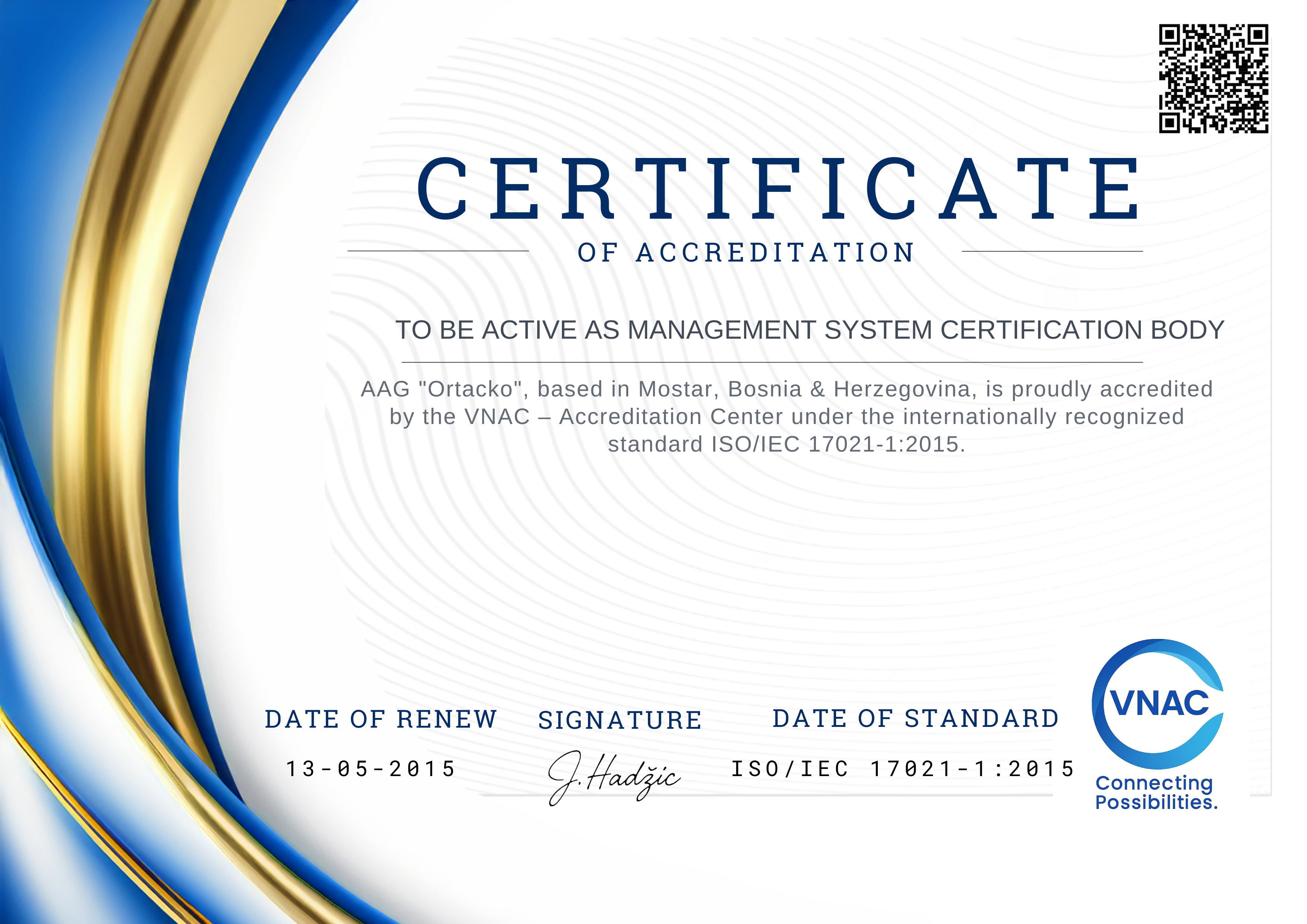Click the SIGNATURE label
1307x924 pixels.
click(x=620, y=720)
